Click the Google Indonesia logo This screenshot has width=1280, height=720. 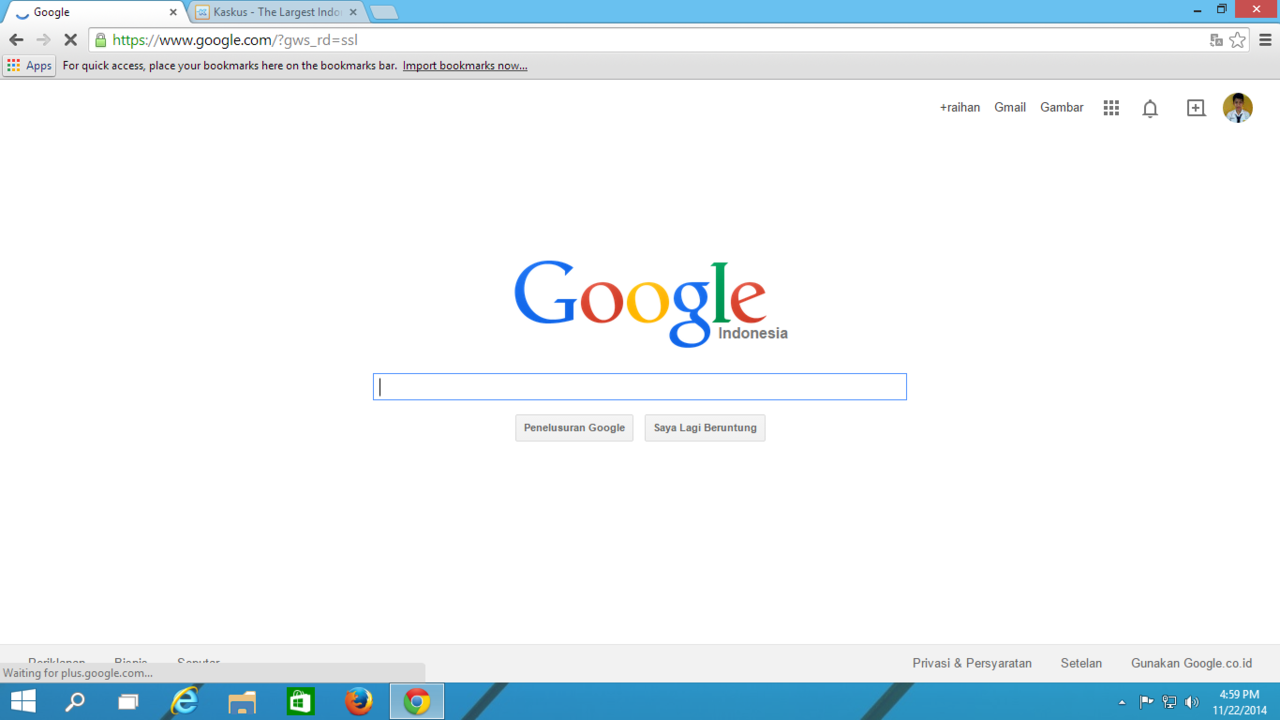click(650, 304)
